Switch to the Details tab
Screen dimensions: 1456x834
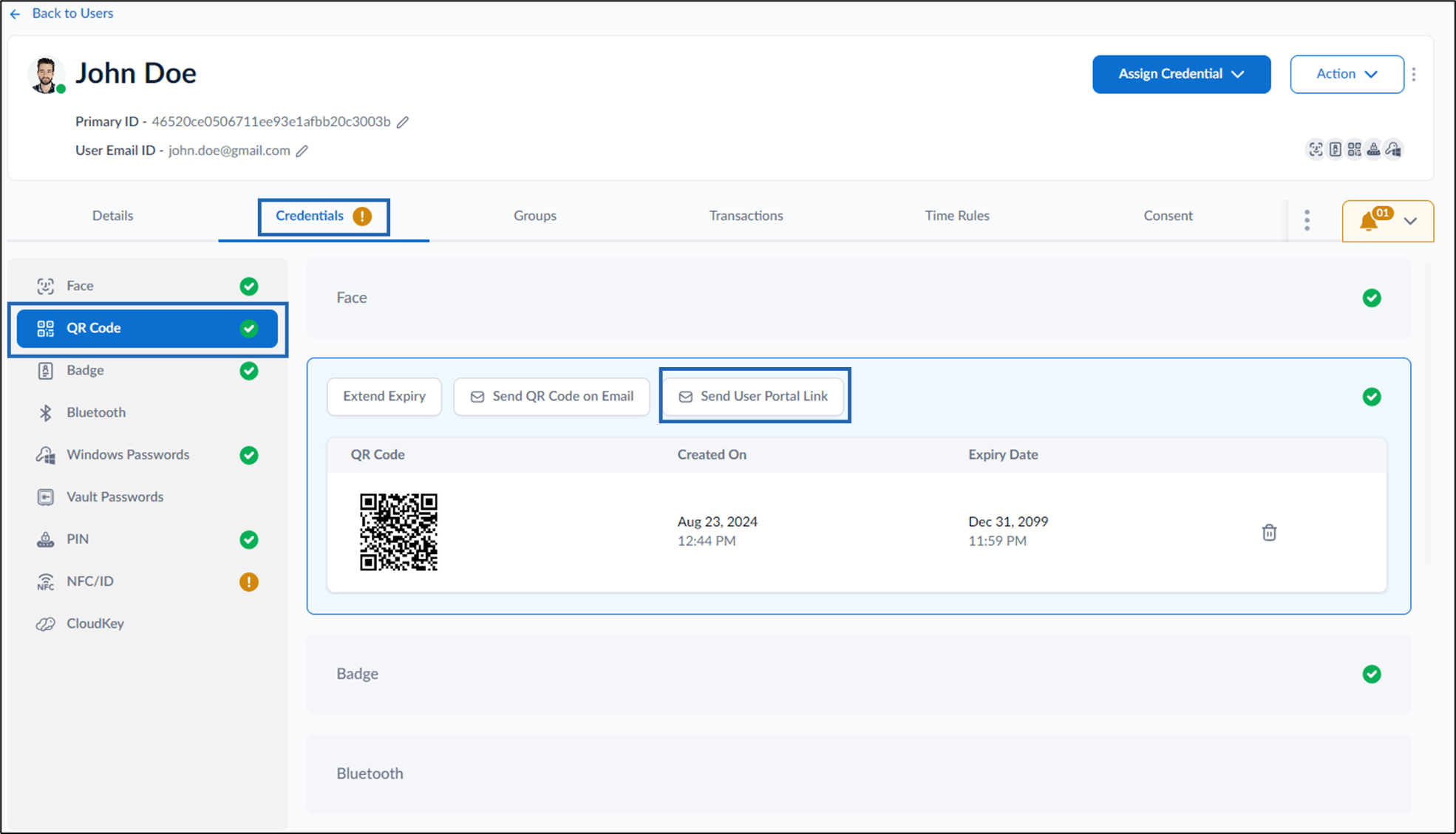click(x=112, y=216)
